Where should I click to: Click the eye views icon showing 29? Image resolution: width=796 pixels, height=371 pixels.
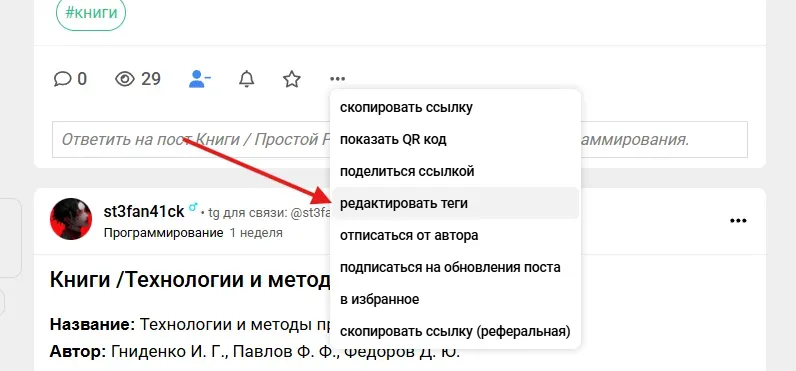[125, 79]
